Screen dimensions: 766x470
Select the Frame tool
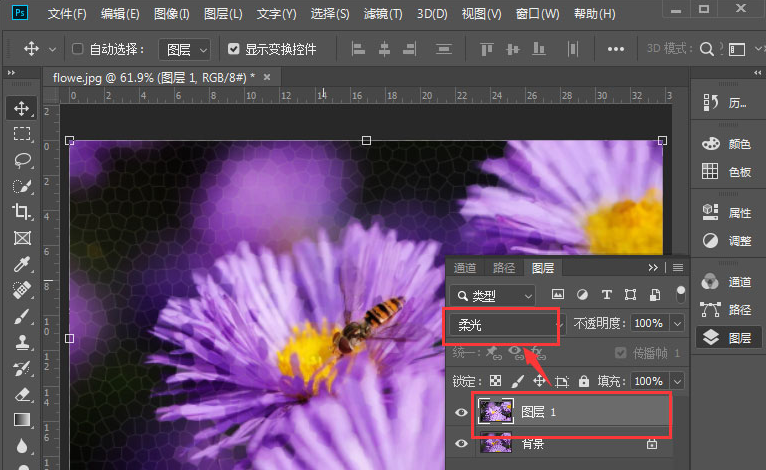point(21,238)
